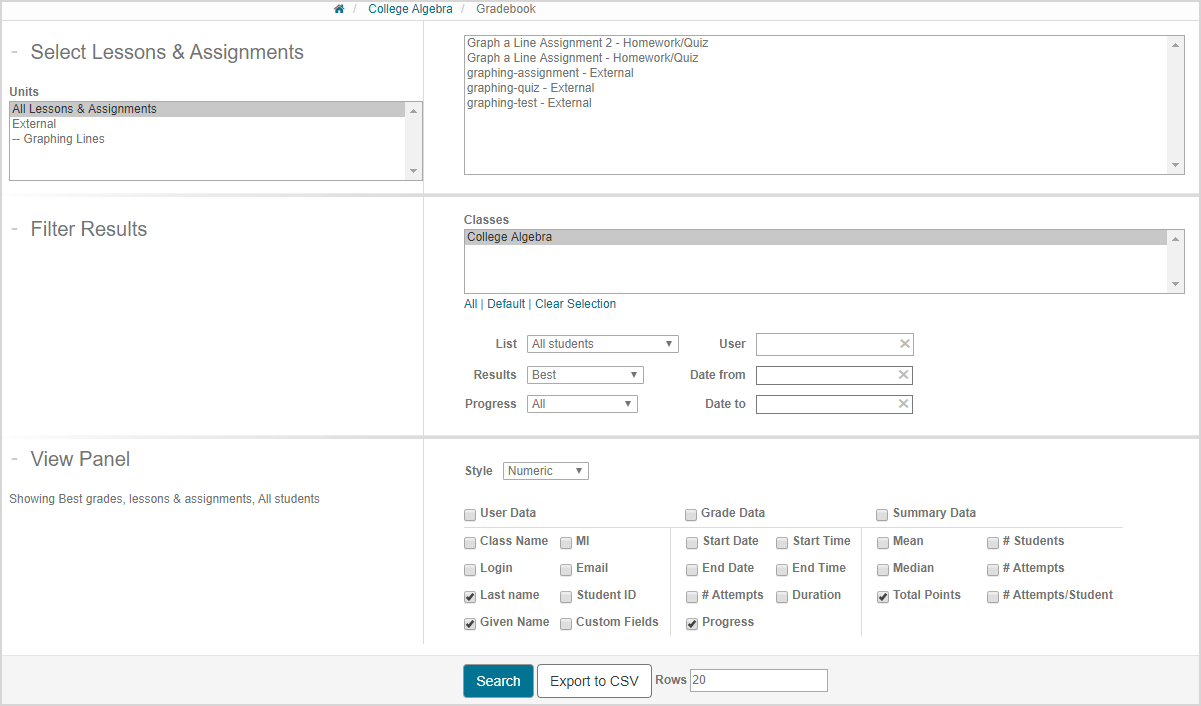Open the Results dropdown showing Best
The image size is (1201, 706).
[x=585, y=375]
